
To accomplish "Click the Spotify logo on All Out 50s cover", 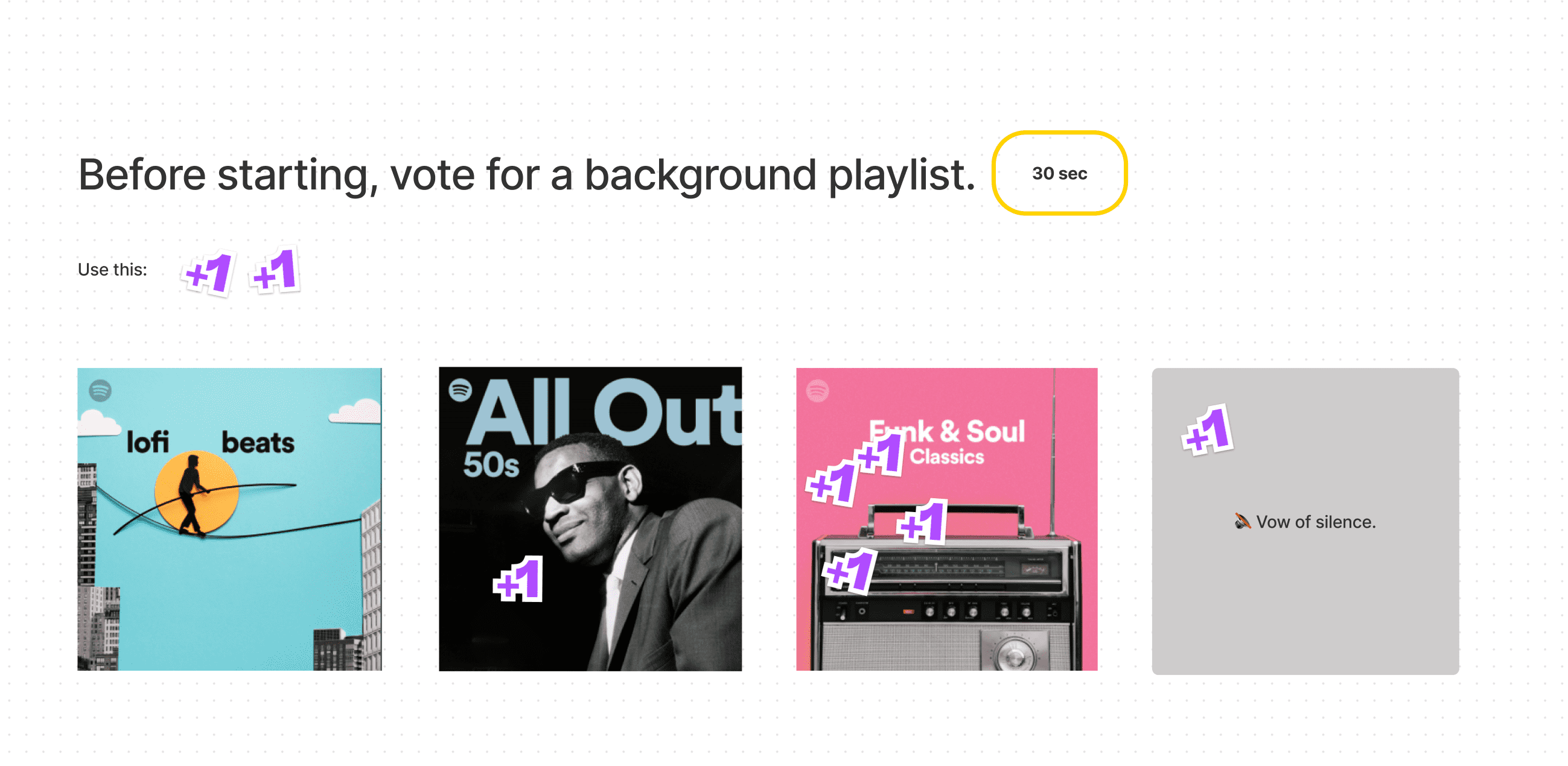I will tap(460, 390).
